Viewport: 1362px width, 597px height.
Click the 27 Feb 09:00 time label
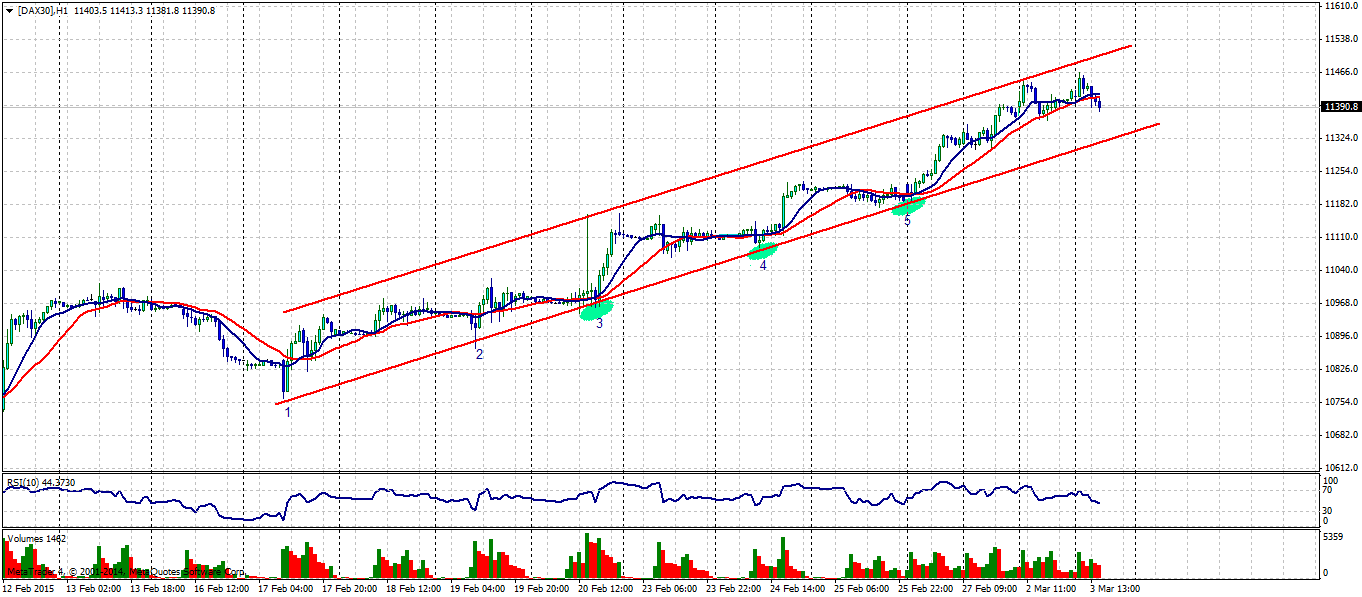[x=989, y=590]
